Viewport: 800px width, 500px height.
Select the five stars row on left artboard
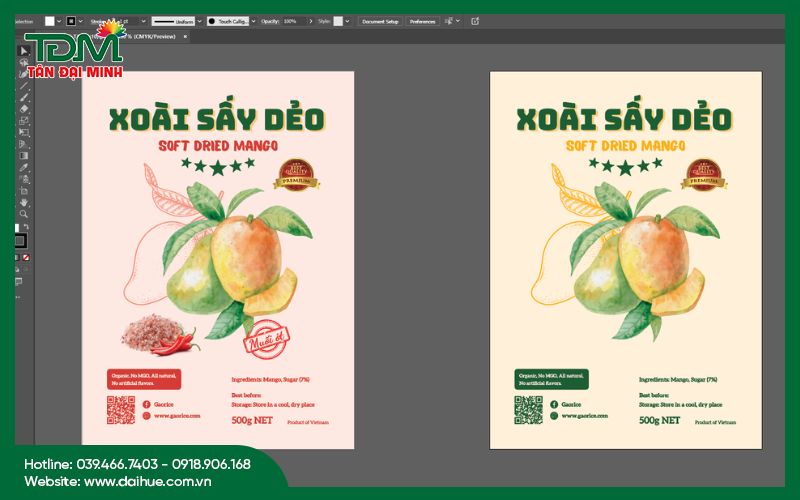click(218, 165)
